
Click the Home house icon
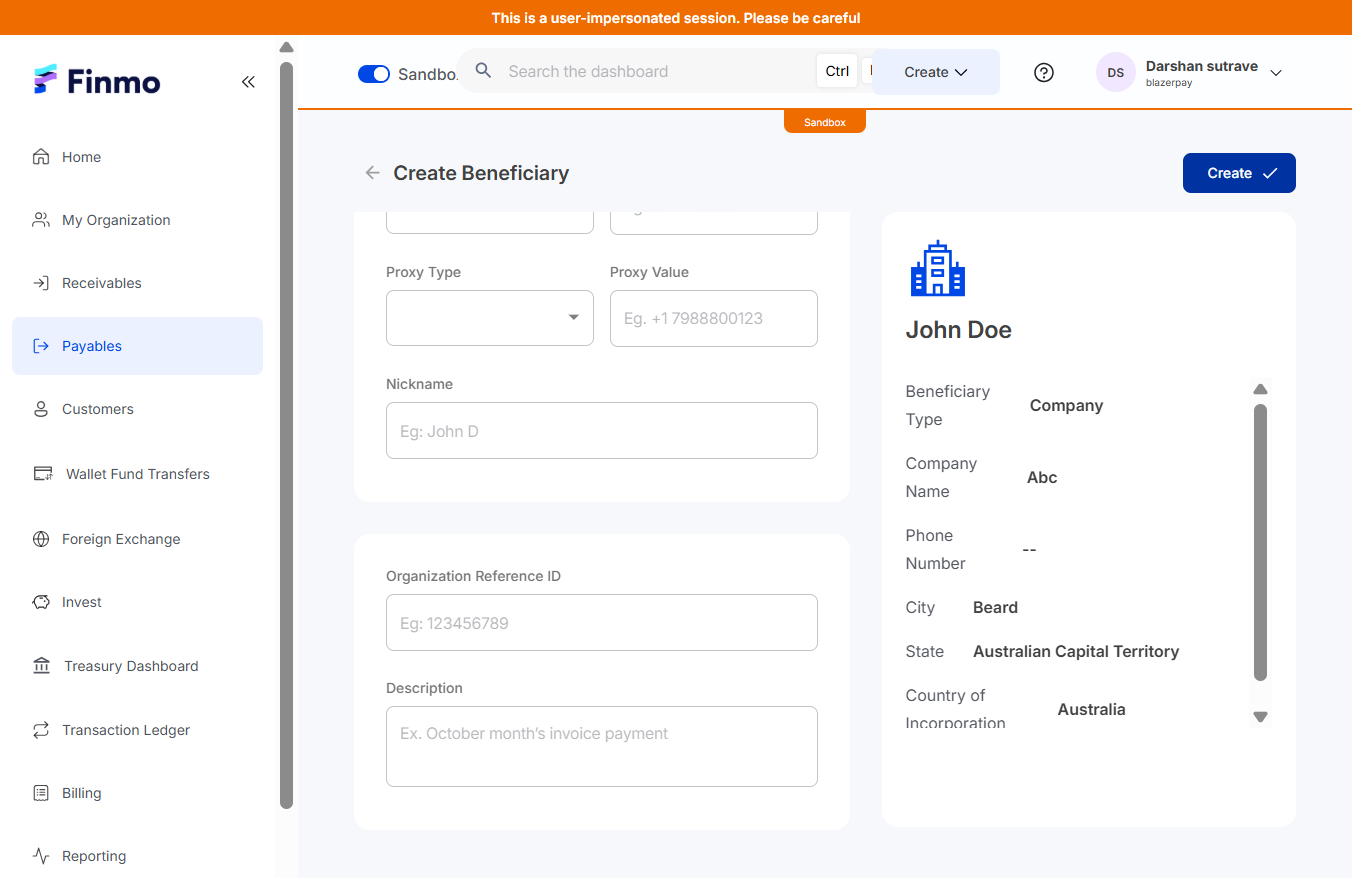[41, 157]
